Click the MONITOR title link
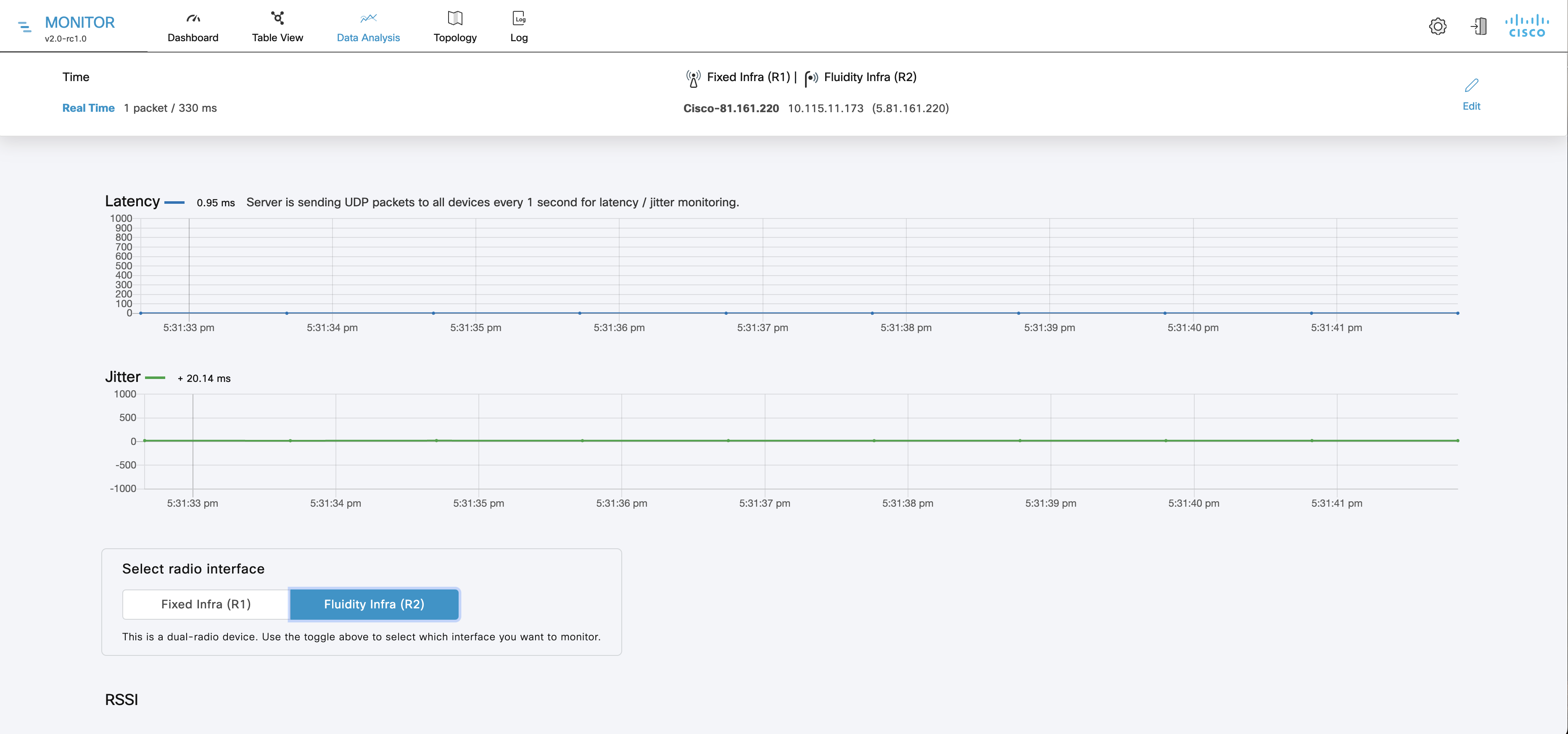The image size is (1568, 734). (x=80, y=23)
